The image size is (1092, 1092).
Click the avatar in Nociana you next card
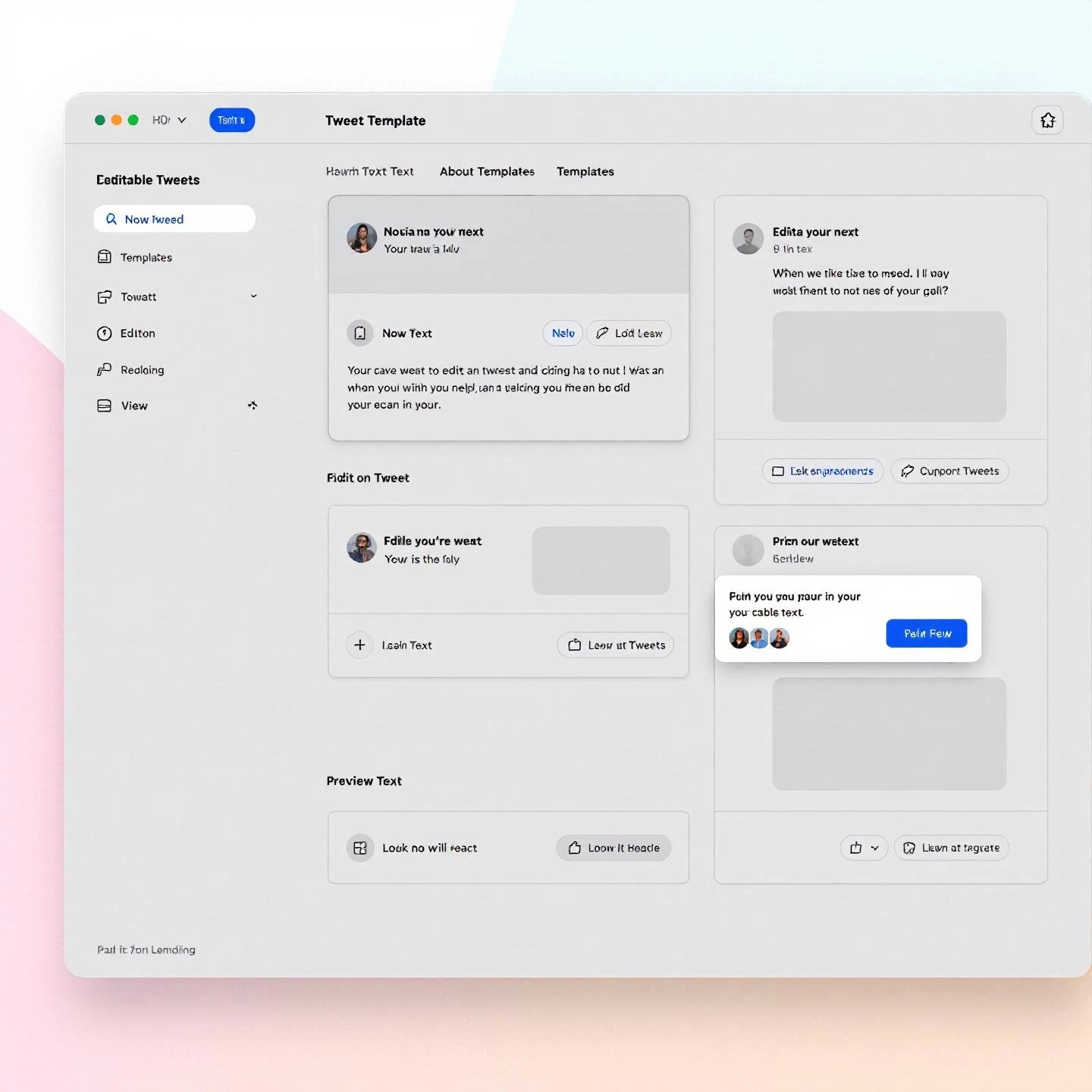click(x=362, y=238)
